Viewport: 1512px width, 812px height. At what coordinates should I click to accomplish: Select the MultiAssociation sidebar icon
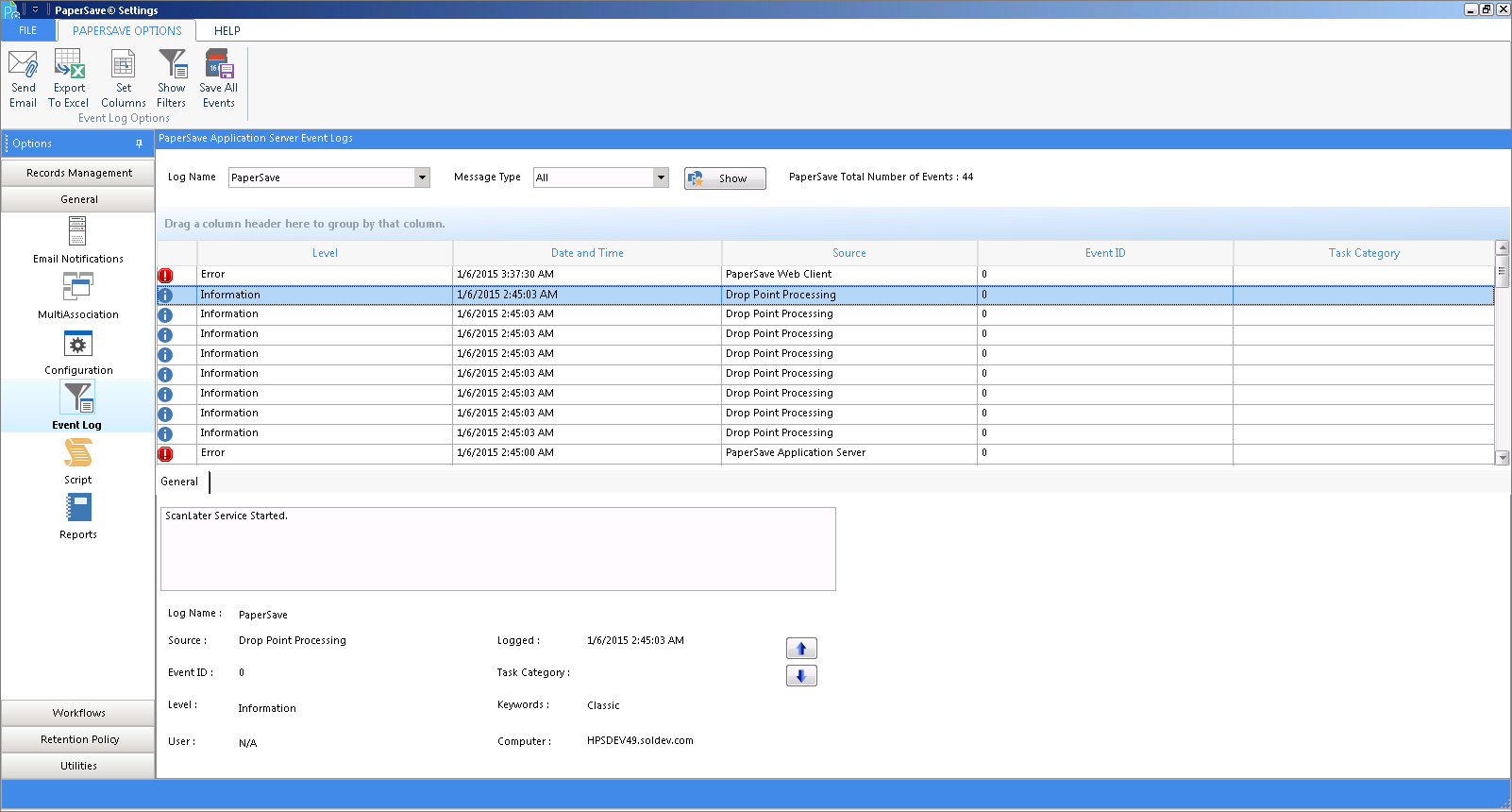point(77,296)
